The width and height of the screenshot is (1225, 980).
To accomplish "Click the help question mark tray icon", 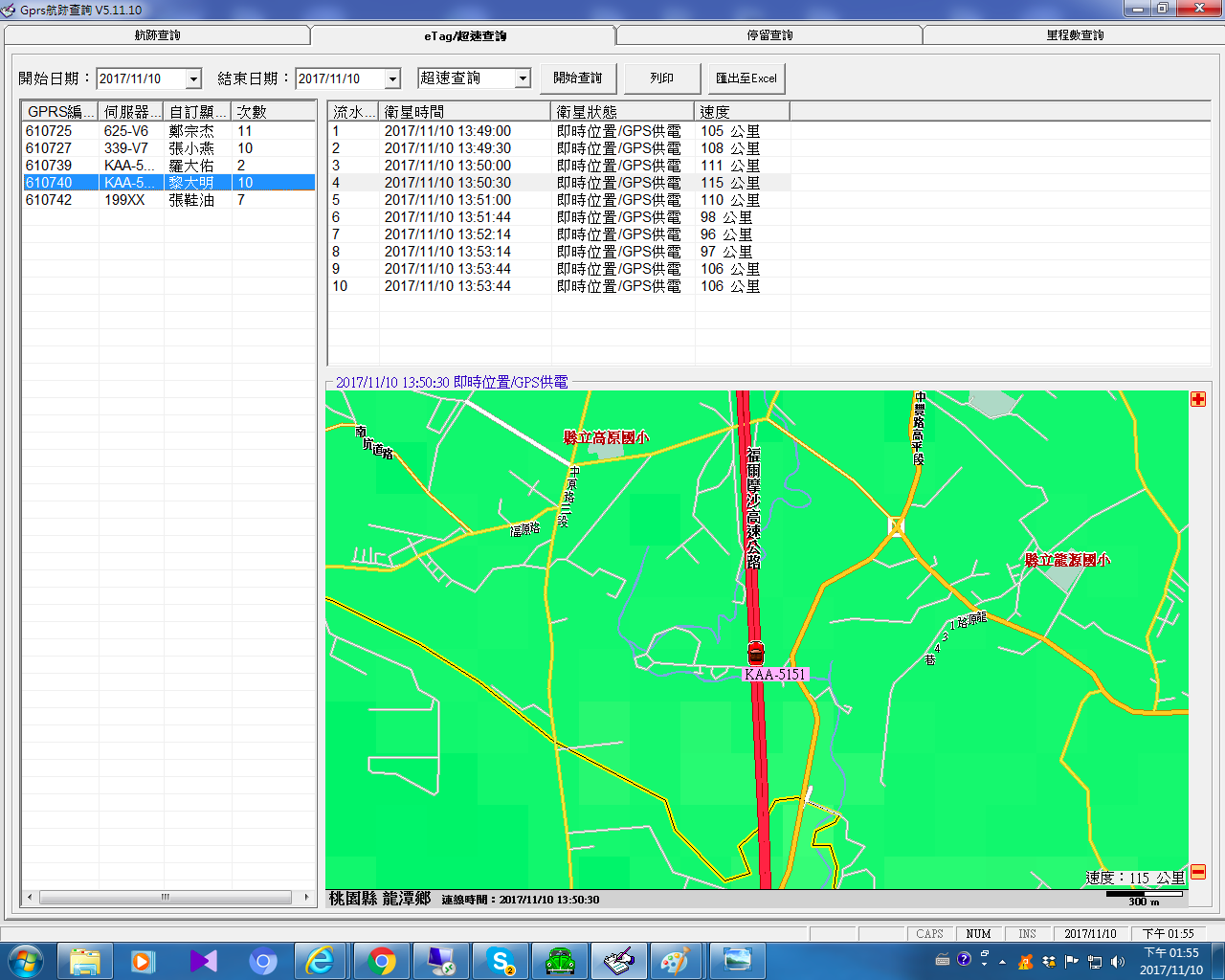I will (x=964, y=958).
